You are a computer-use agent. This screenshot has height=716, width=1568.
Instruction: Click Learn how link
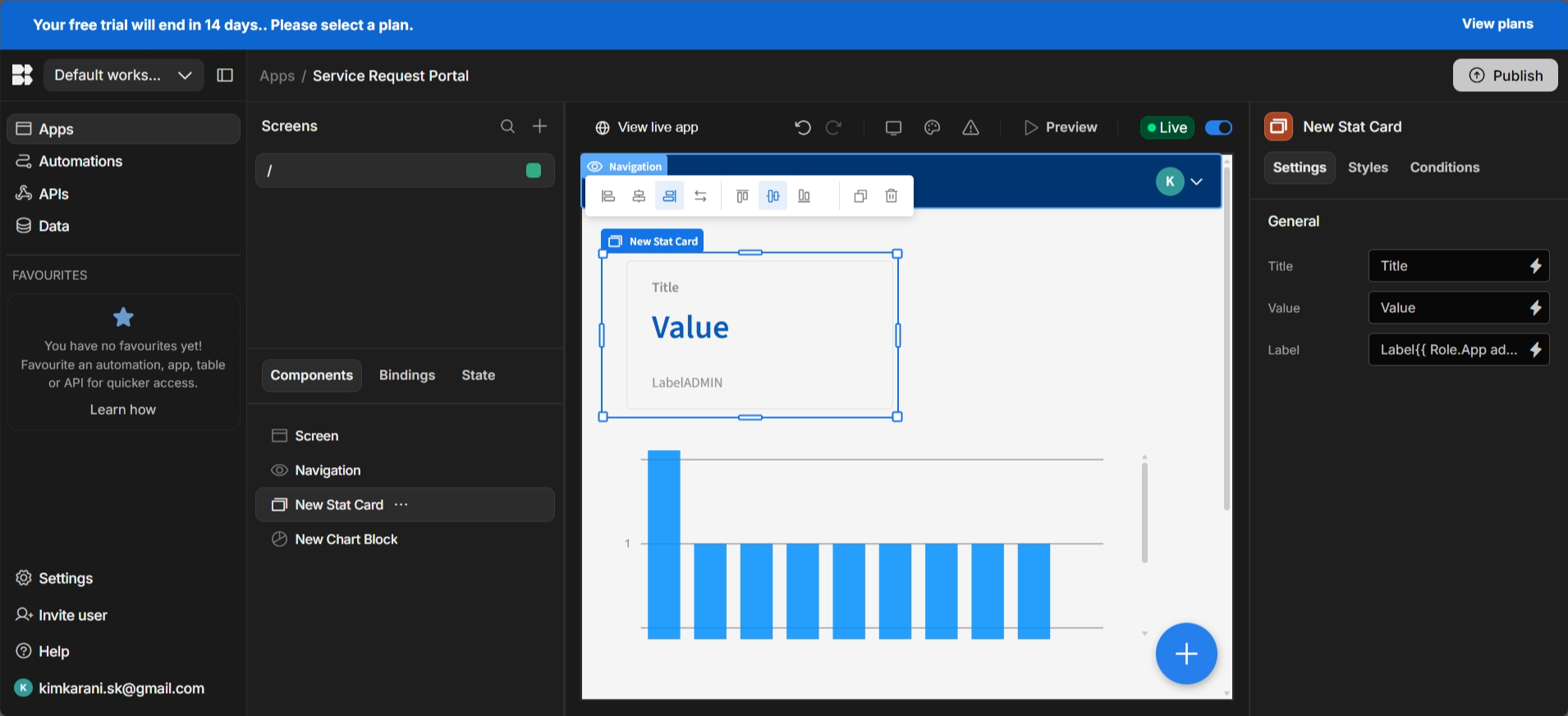123,410
